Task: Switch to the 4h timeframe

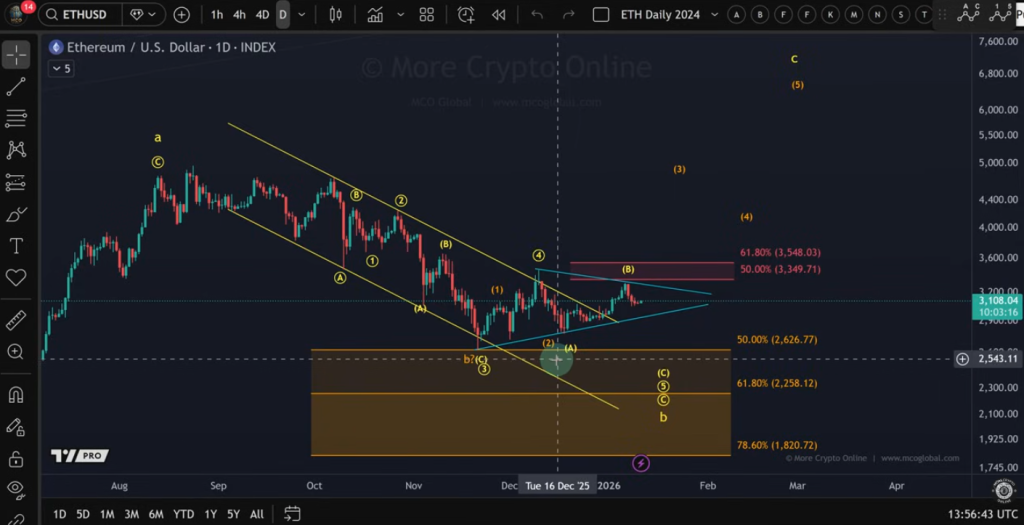Action: [x=239, y=15]
